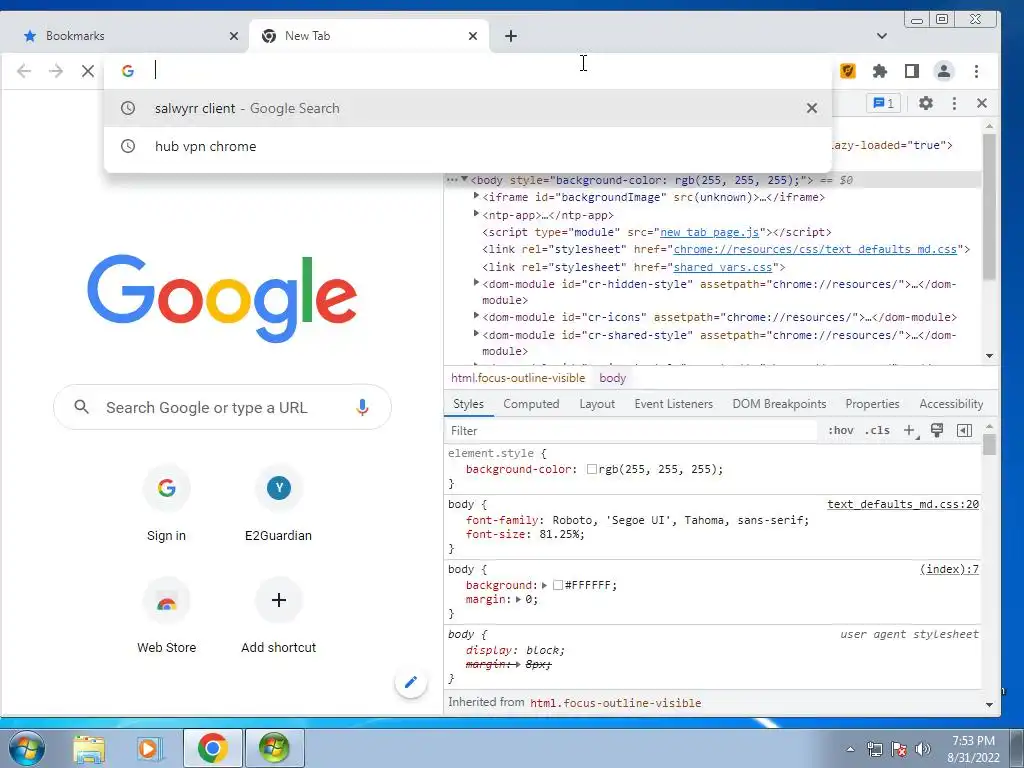Image resolution: width=1024 pixels, height=768 pixels.
Task: Click the Google search box
Action: coord(222,408)
